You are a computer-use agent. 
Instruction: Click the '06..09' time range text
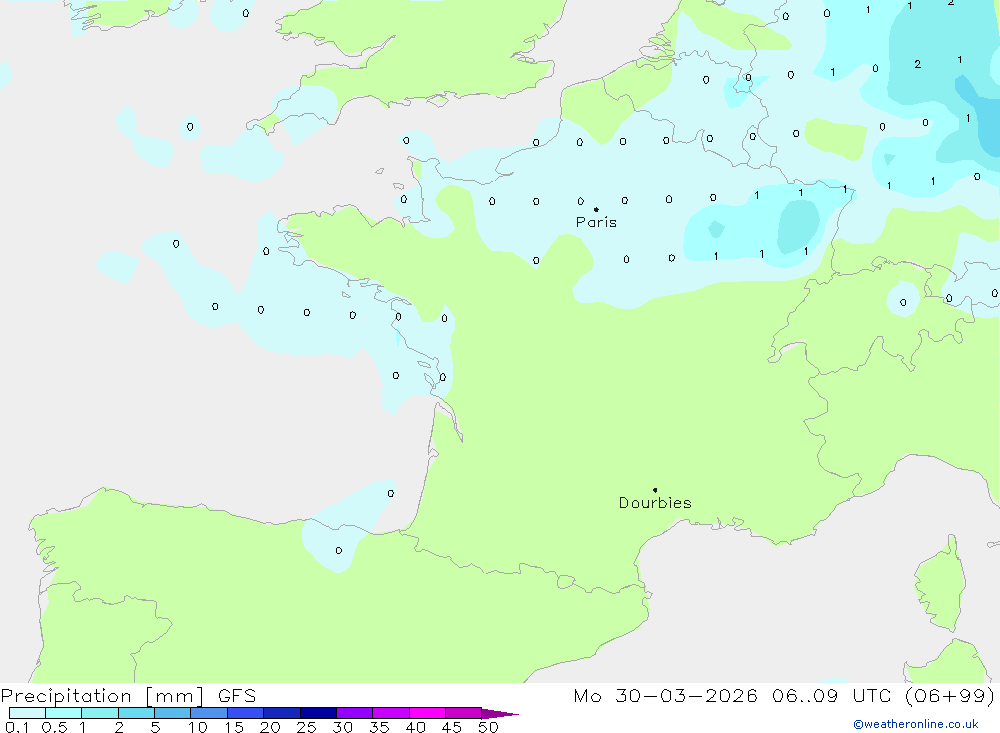[x=805, y=695]
